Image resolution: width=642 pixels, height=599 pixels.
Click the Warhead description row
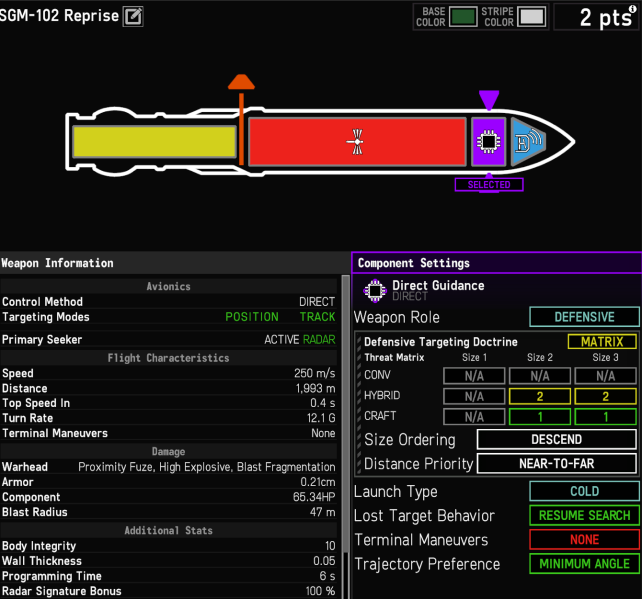point(169,467)
